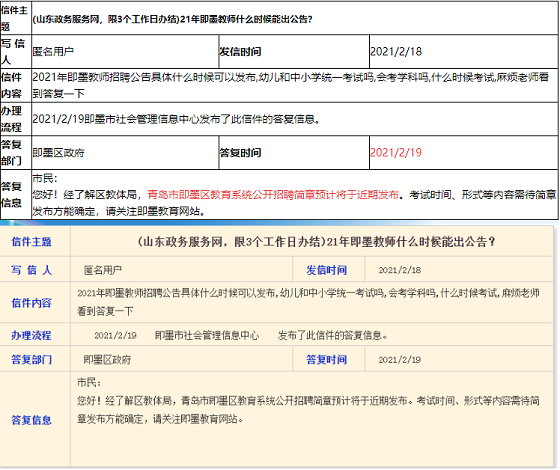Select the 2021/2/18 send date in top table
Screen dimensions: 560x470
396,51
